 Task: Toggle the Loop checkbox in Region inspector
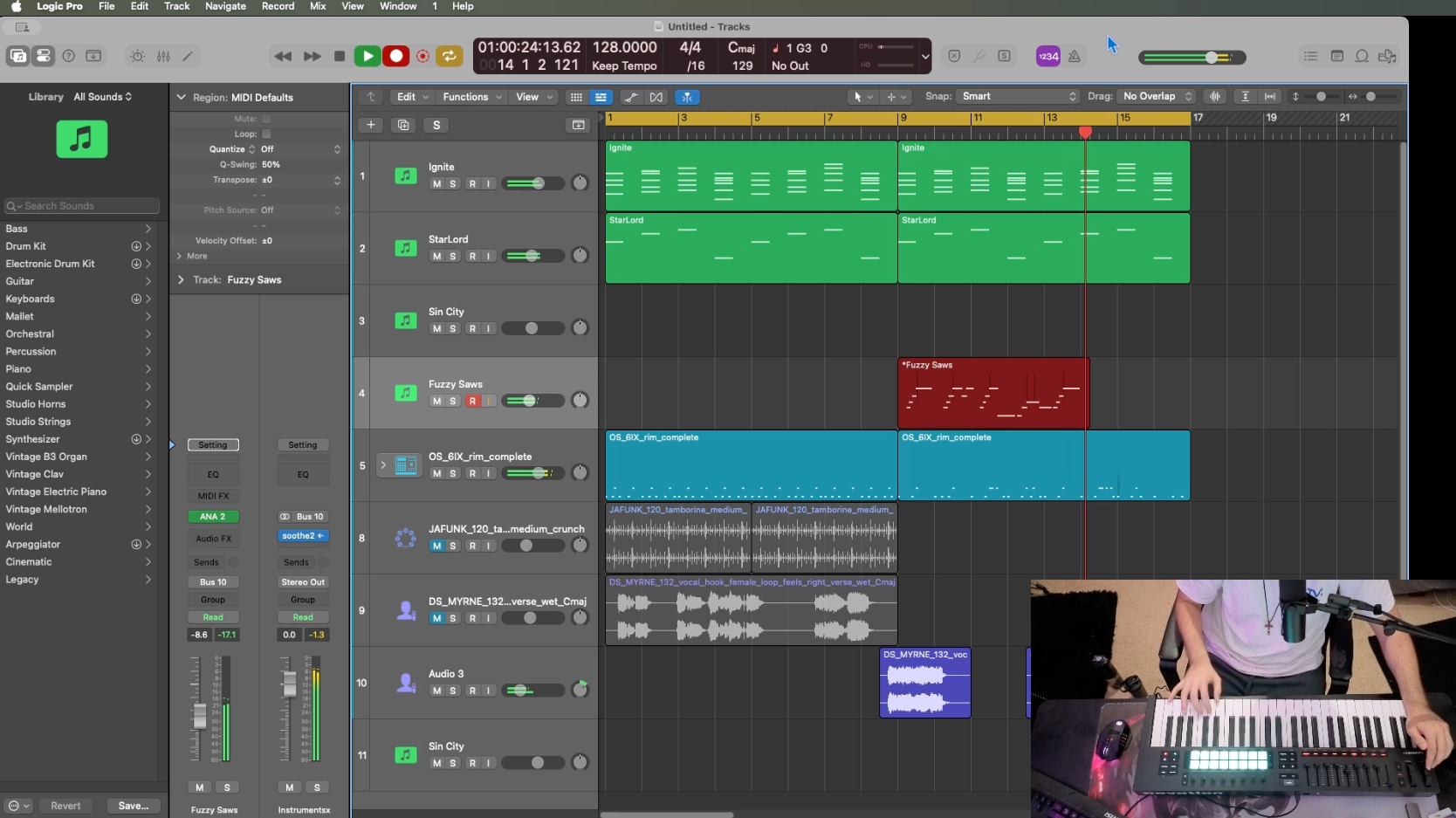coord(266,134)
